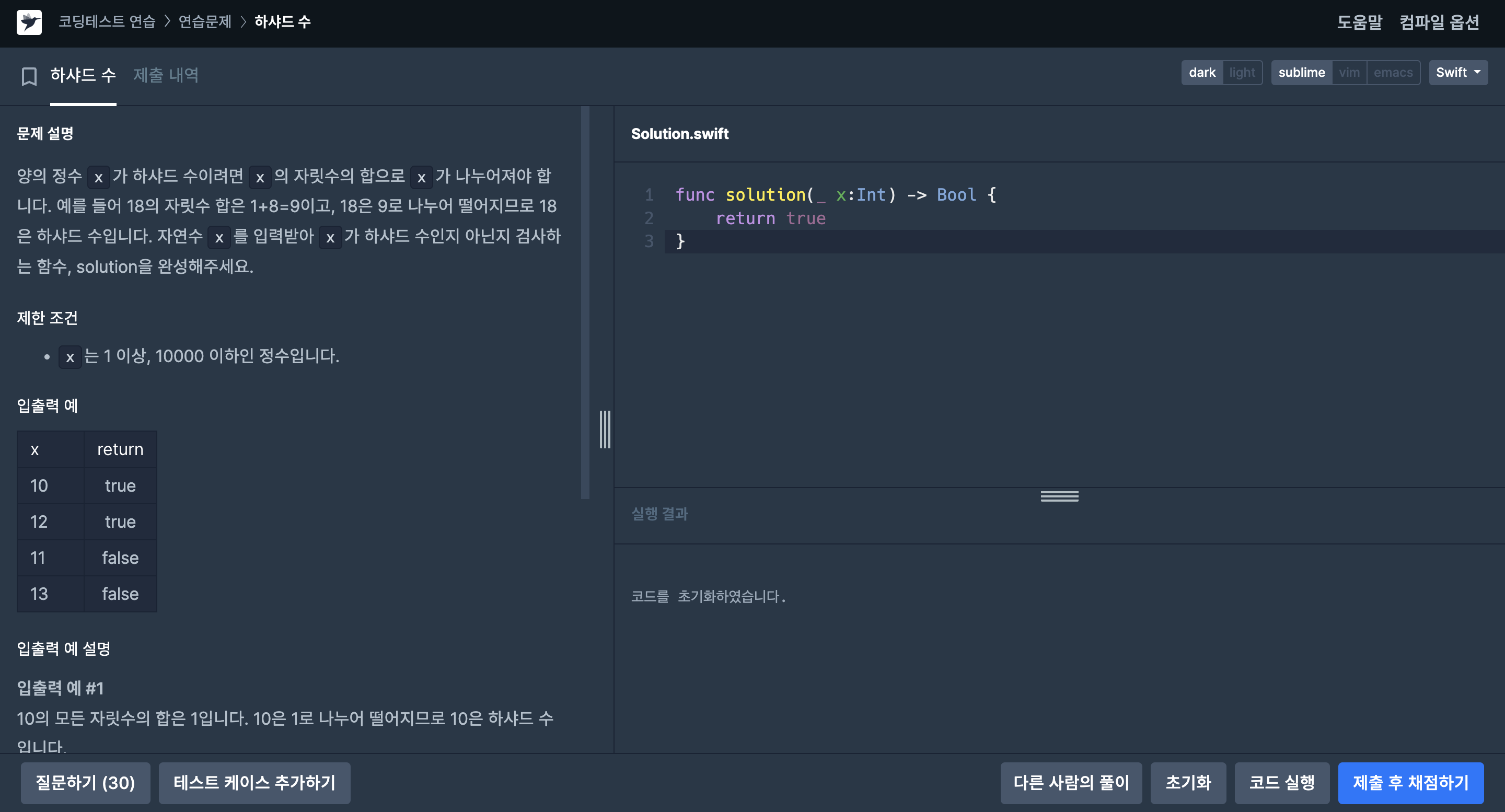Select sublime key binding mode
Image resolution: width=1505 pixels, height=812 pixels.
pos(1301,73)
